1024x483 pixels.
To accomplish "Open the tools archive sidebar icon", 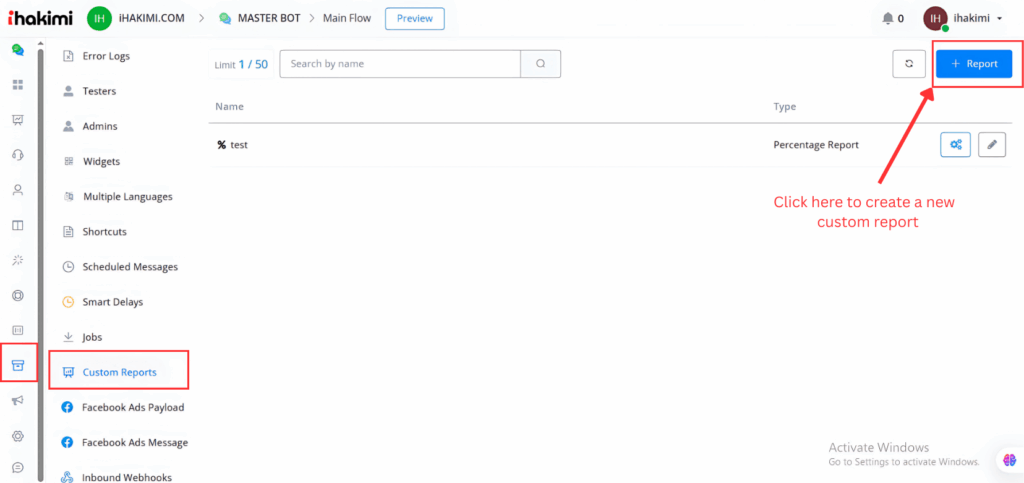I will tap(17, 365).
